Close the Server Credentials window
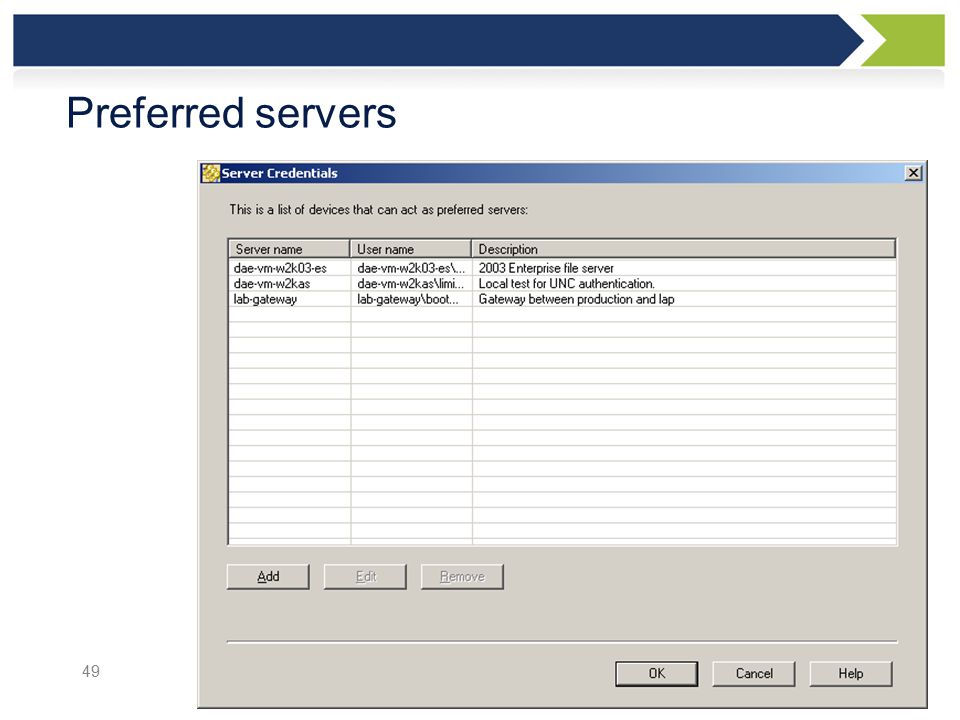 pyautogui.click(x=913, y=173)
